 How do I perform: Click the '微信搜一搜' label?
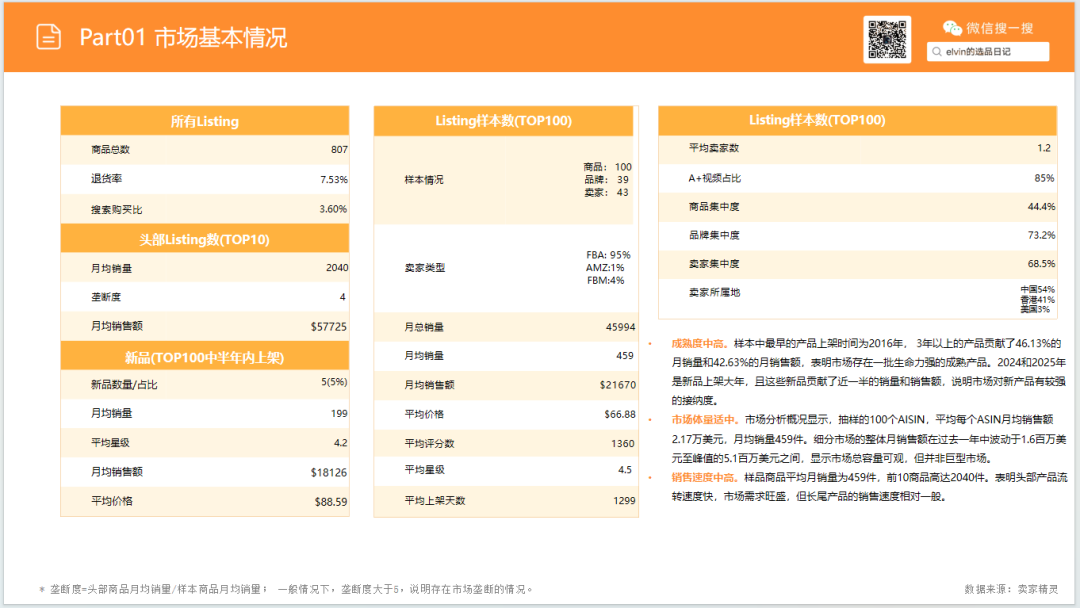click(999, 28)
